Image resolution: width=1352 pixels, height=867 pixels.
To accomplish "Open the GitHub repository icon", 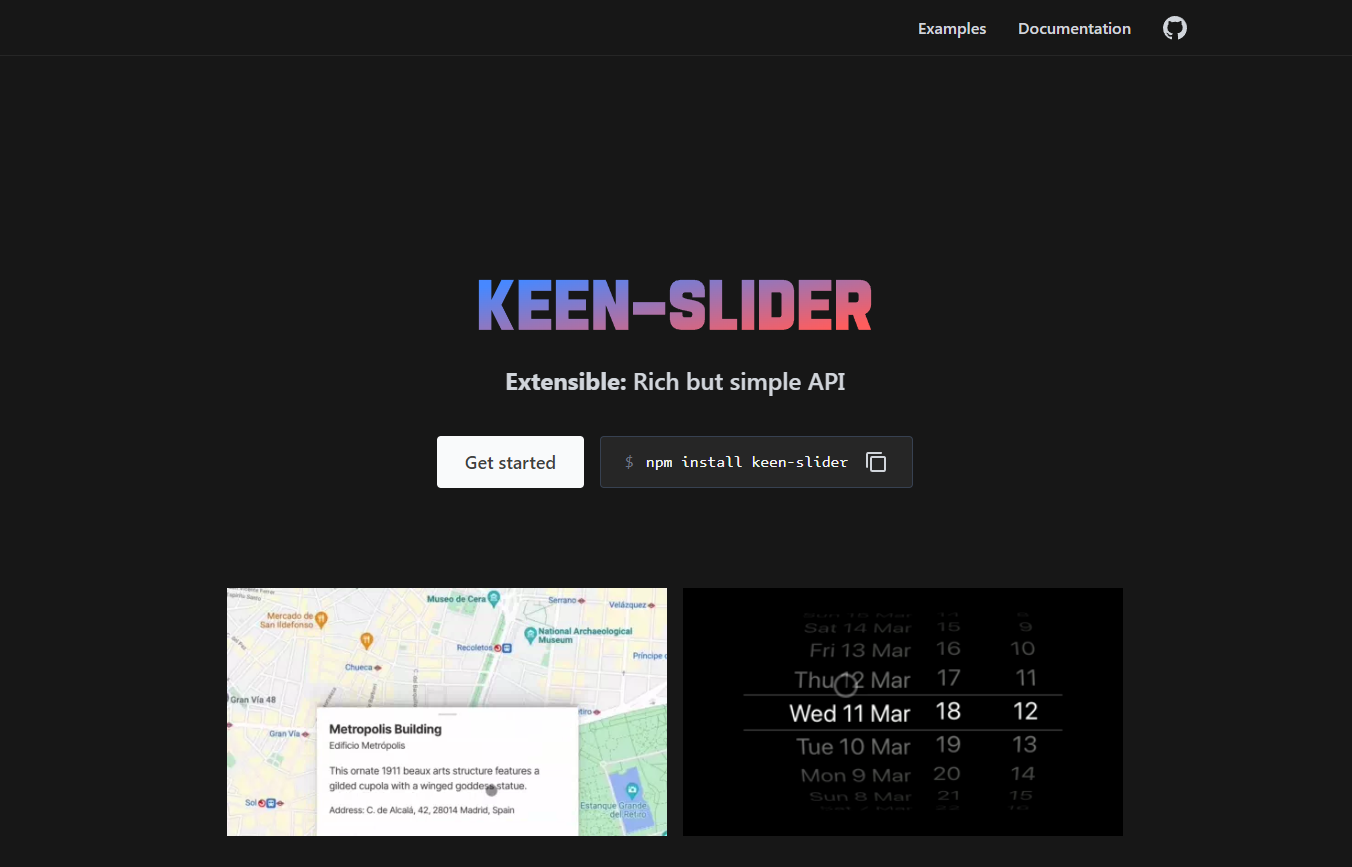I will tap(1175, 28).
